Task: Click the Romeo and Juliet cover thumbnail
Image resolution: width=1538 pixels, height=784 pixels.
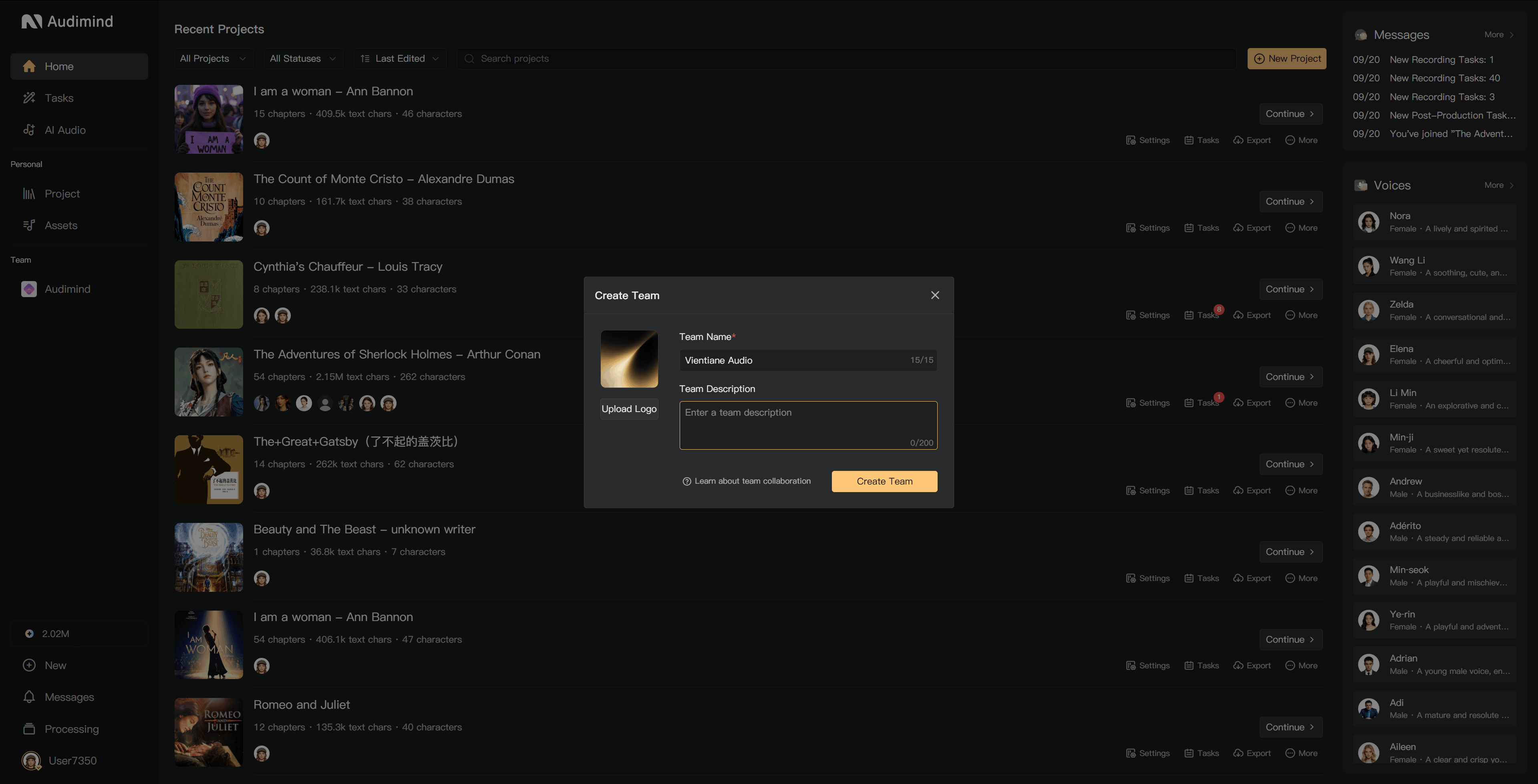Action: [208, 732]
